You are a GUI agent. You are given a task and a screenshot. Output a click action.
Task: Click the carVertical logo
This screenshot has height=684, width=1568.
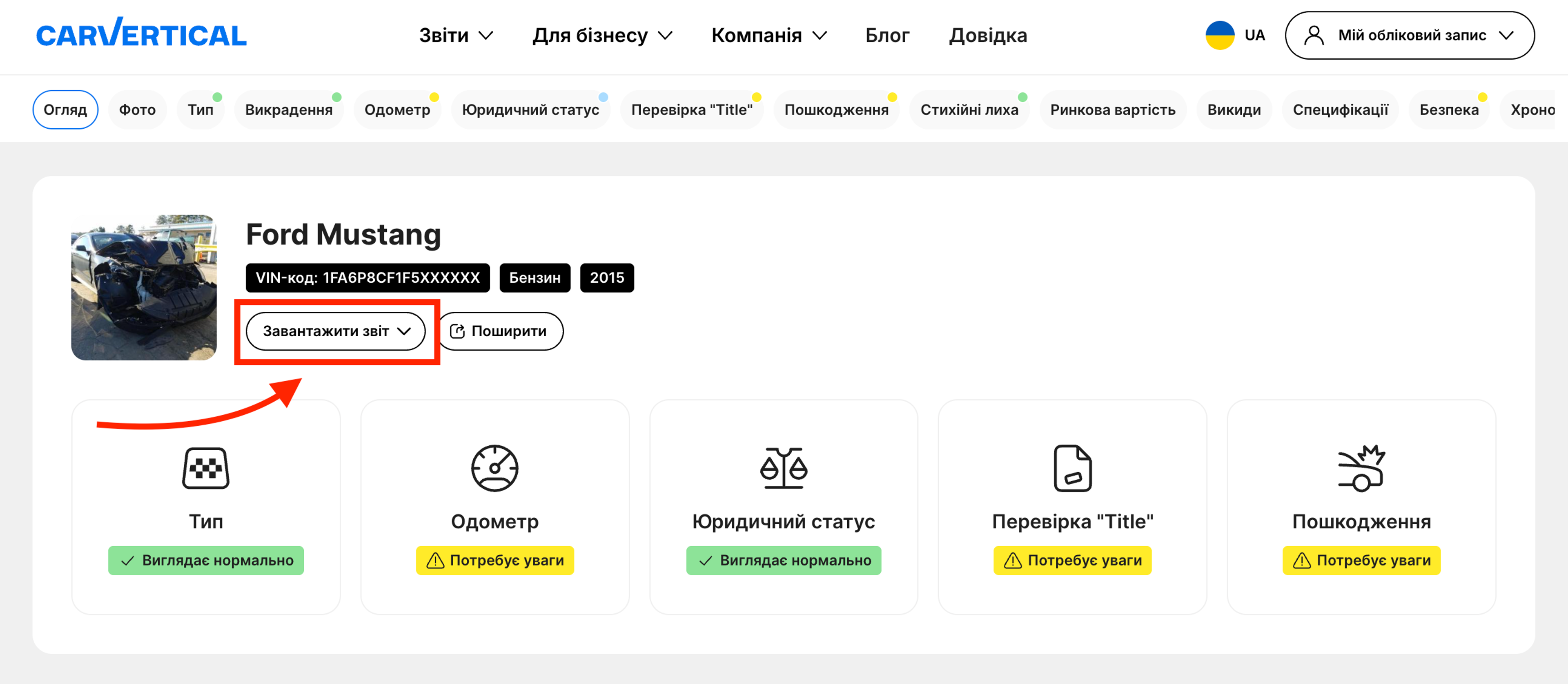click(x=141, y=33)
